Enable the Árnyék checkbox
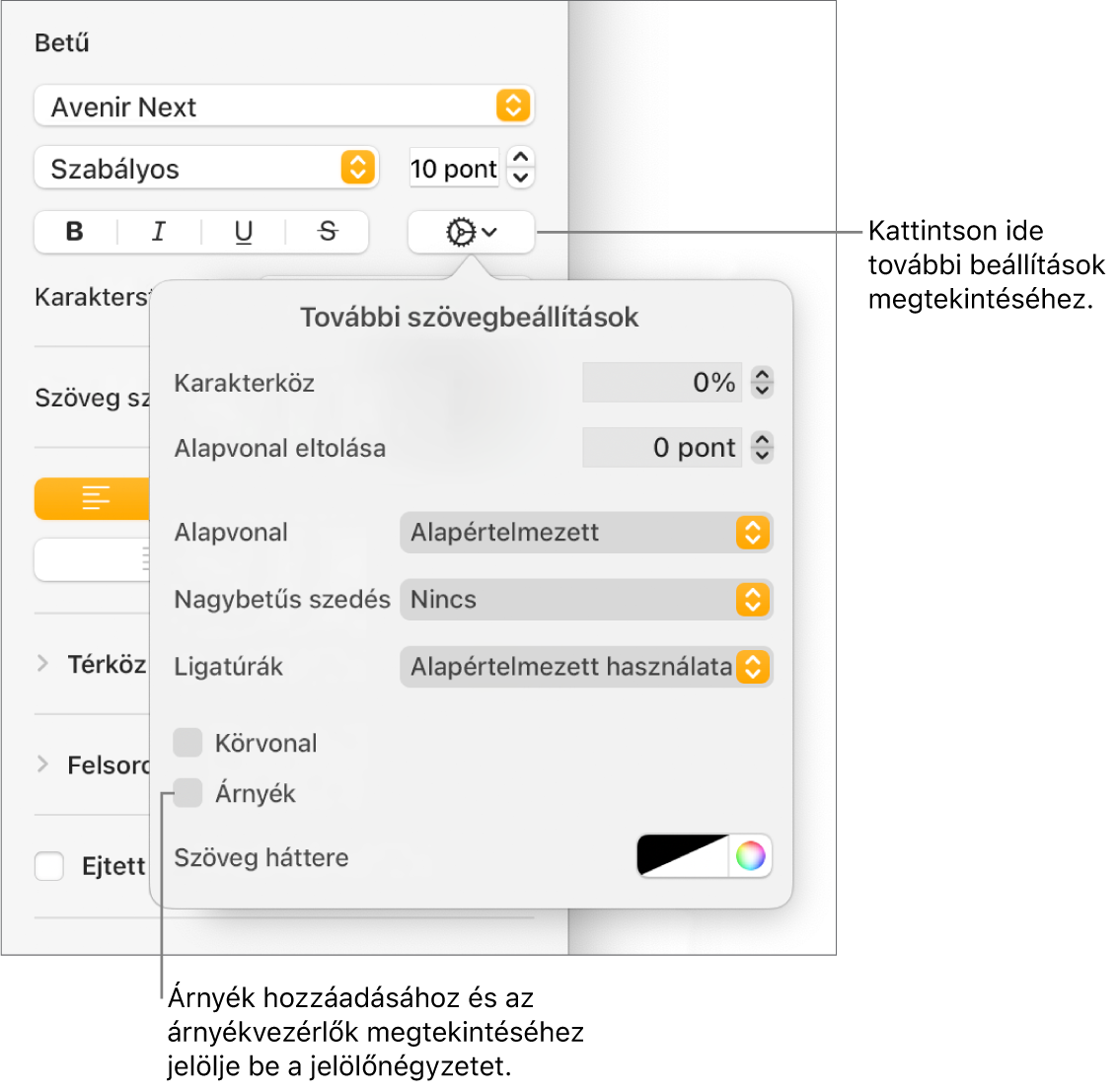The image size is (1118, 1092). click(188, 792)
